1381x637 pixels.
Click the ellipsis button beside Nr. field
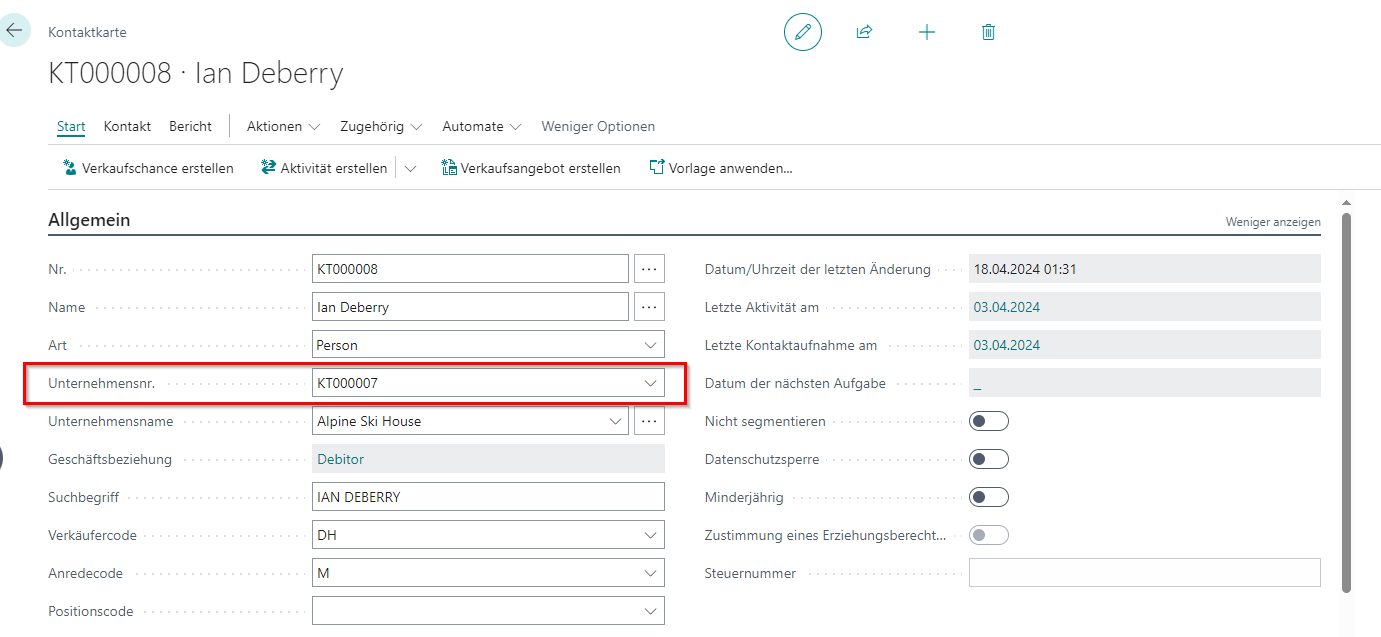(650, 269)
